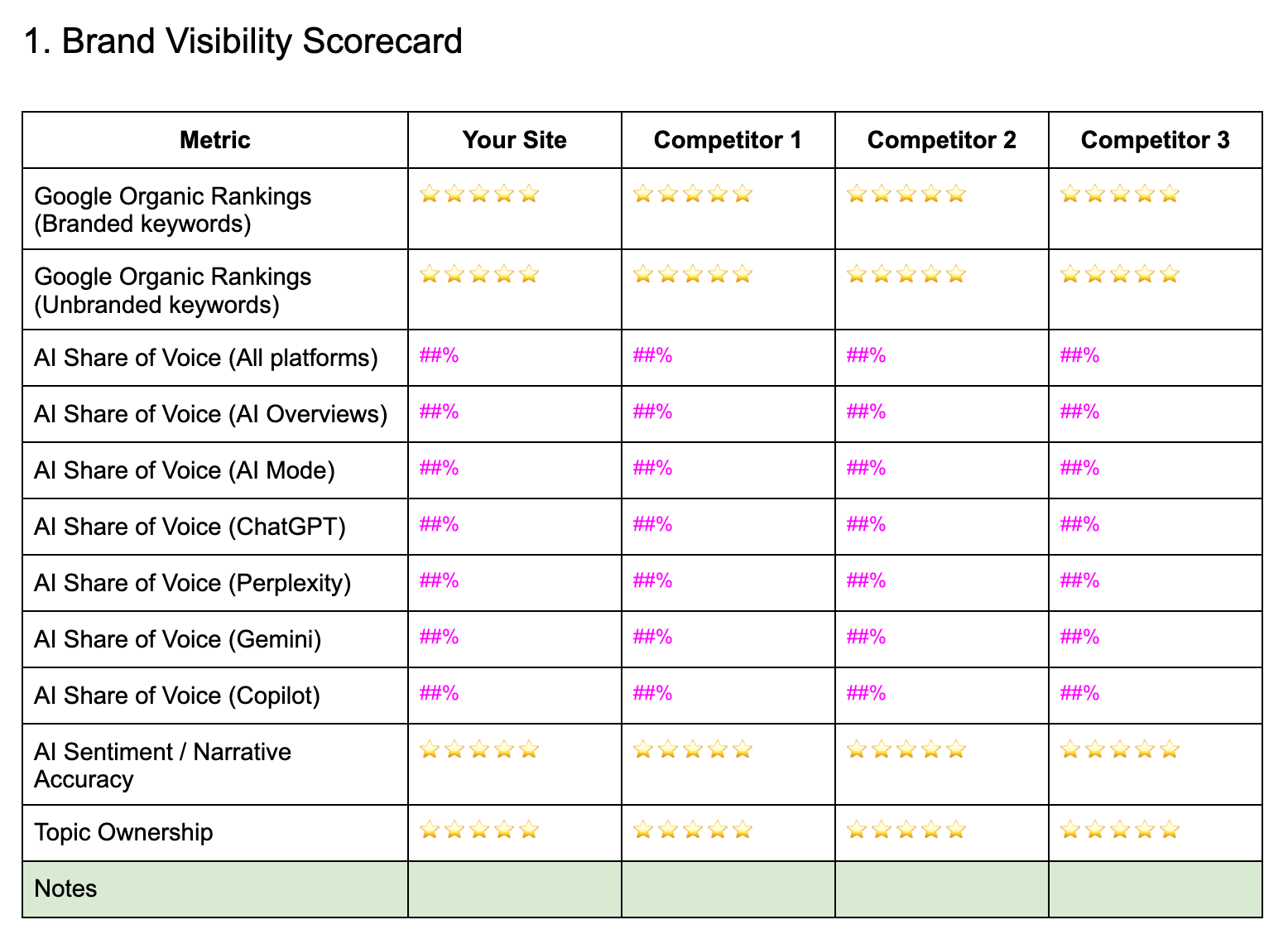Select the Competitor 2 Notes cell

coord(942,889)
